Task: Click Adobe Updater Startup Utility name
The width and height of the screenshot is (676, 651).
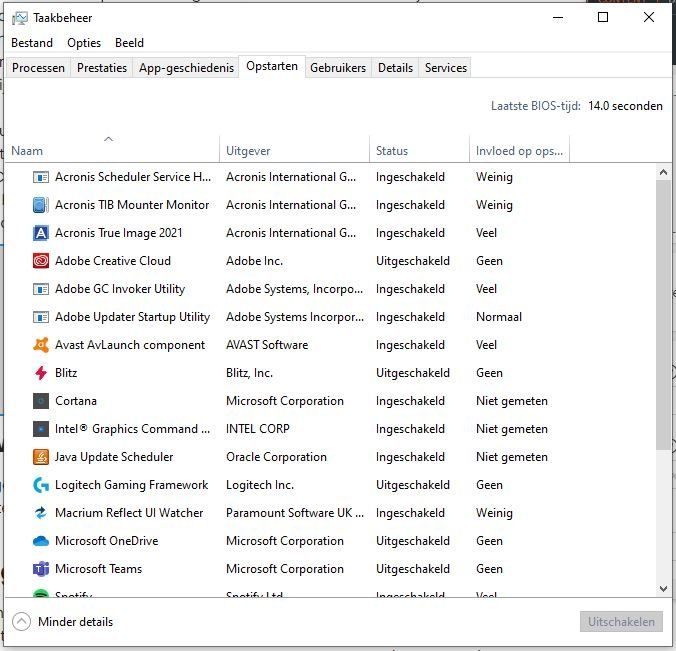Action: click(x=132, y=317)
